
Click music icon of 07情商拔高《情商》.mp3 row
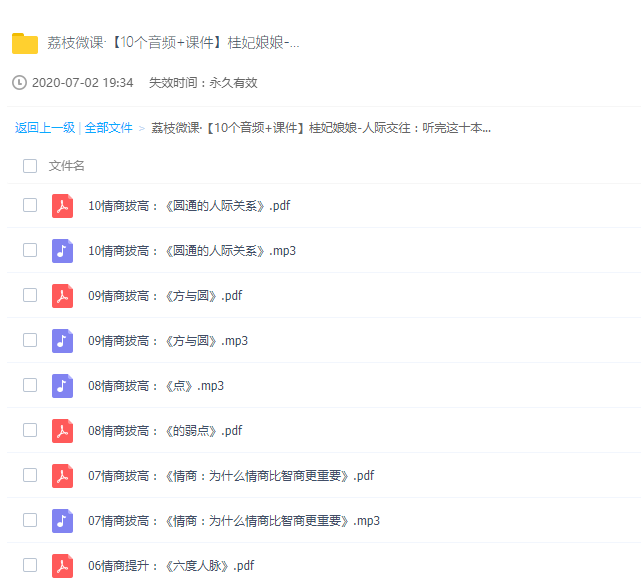pos(63,521)
